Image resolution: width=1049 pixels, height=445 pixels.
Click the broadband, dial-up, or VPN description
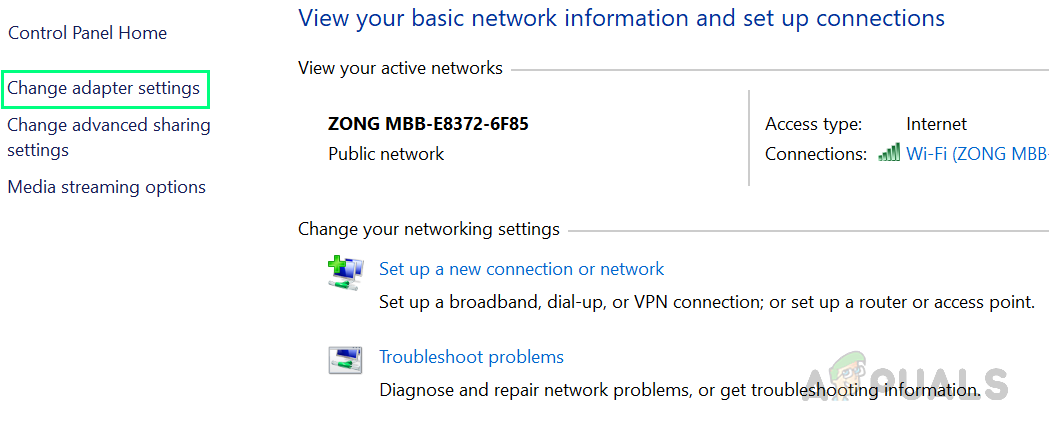point(706,301)
